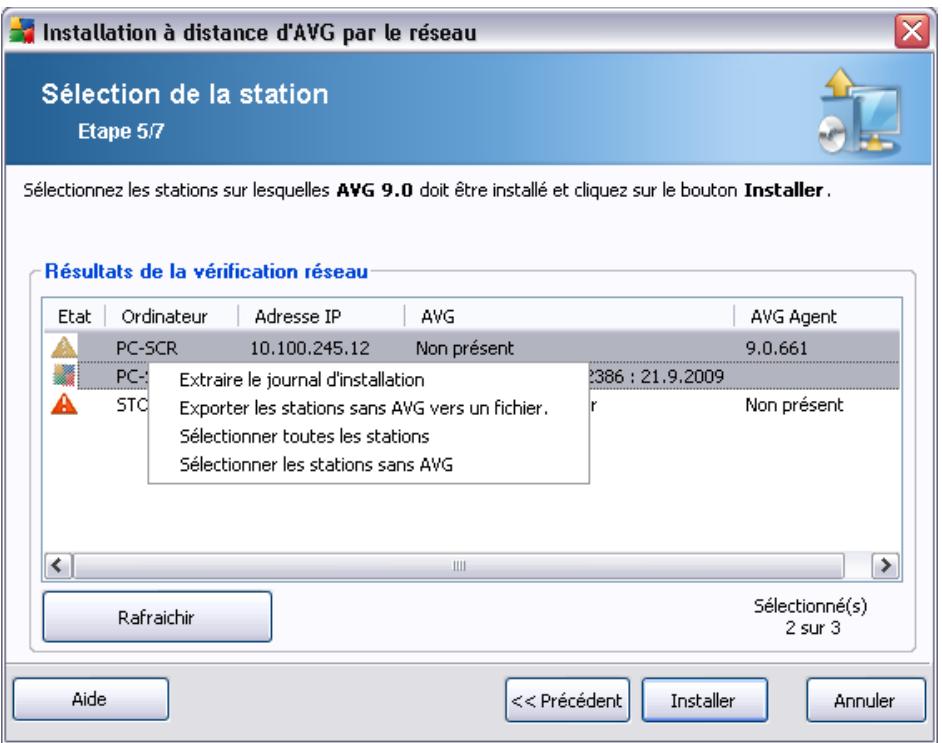
Task: Click the yellow warning icon for PC-SCR
Action: point(64,348)
